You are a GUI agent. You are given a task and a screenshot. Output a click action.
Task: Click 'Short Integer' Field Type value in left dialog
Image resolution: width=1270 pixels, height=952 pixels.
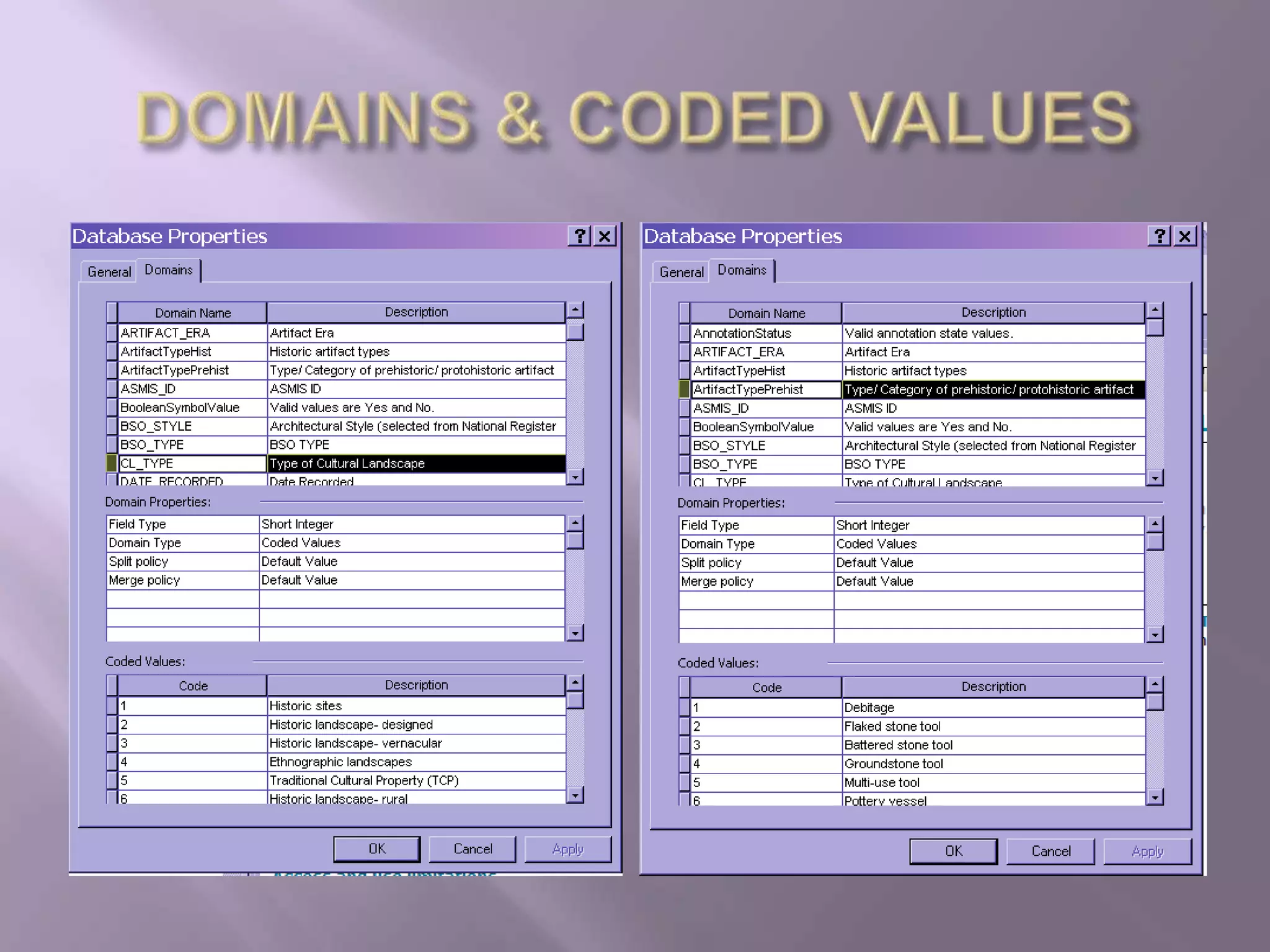tap(412, 524)
